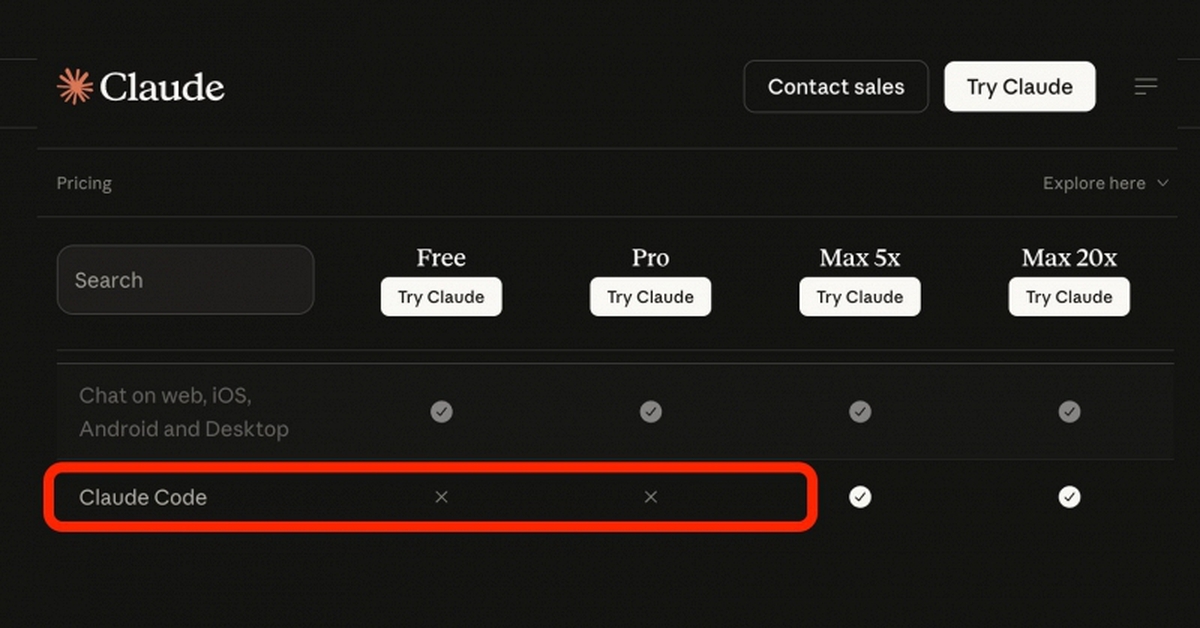Open the hamburger menu icon
This screenshot has height=628, width=1200.
click(1146, 87)
